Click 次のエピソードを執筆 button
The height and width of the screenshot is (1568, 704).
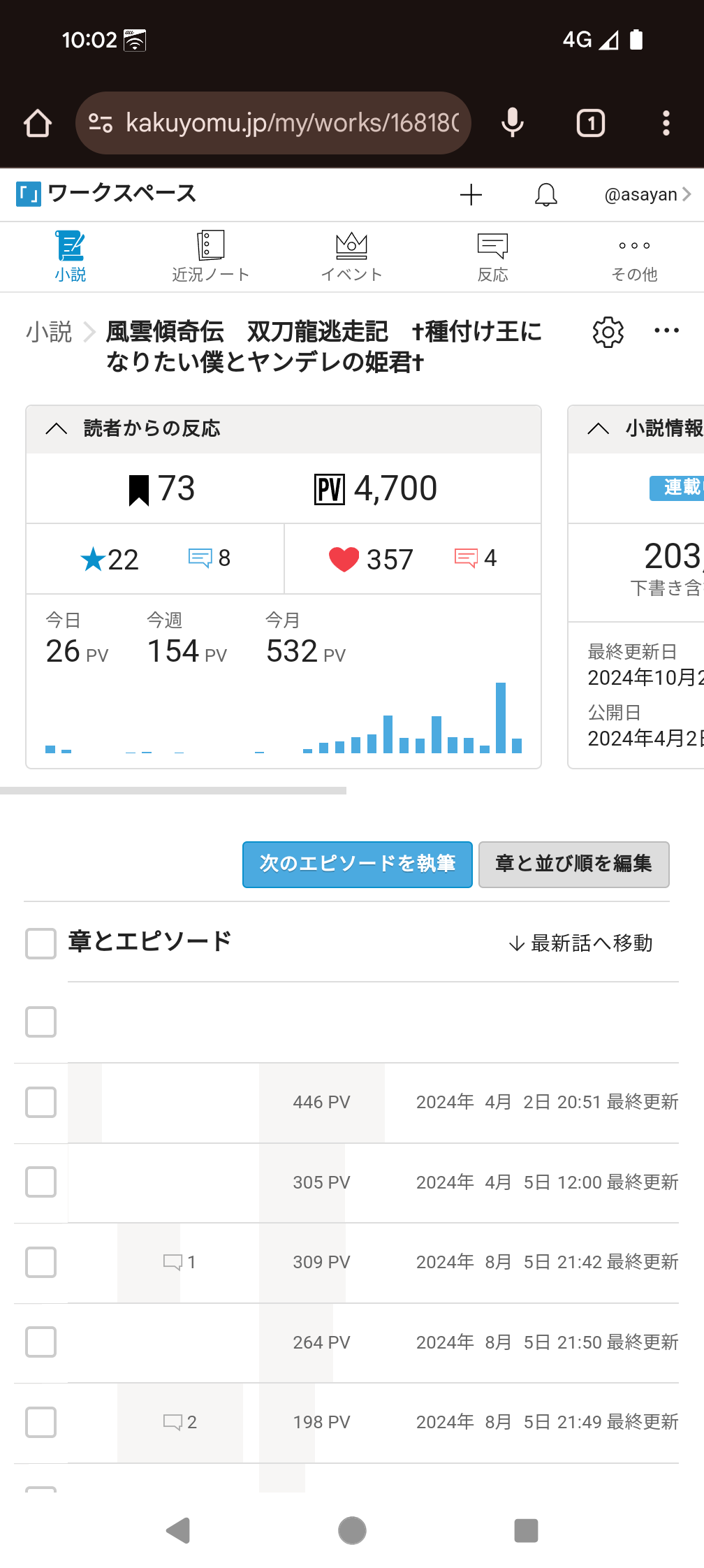pos(357,864)
